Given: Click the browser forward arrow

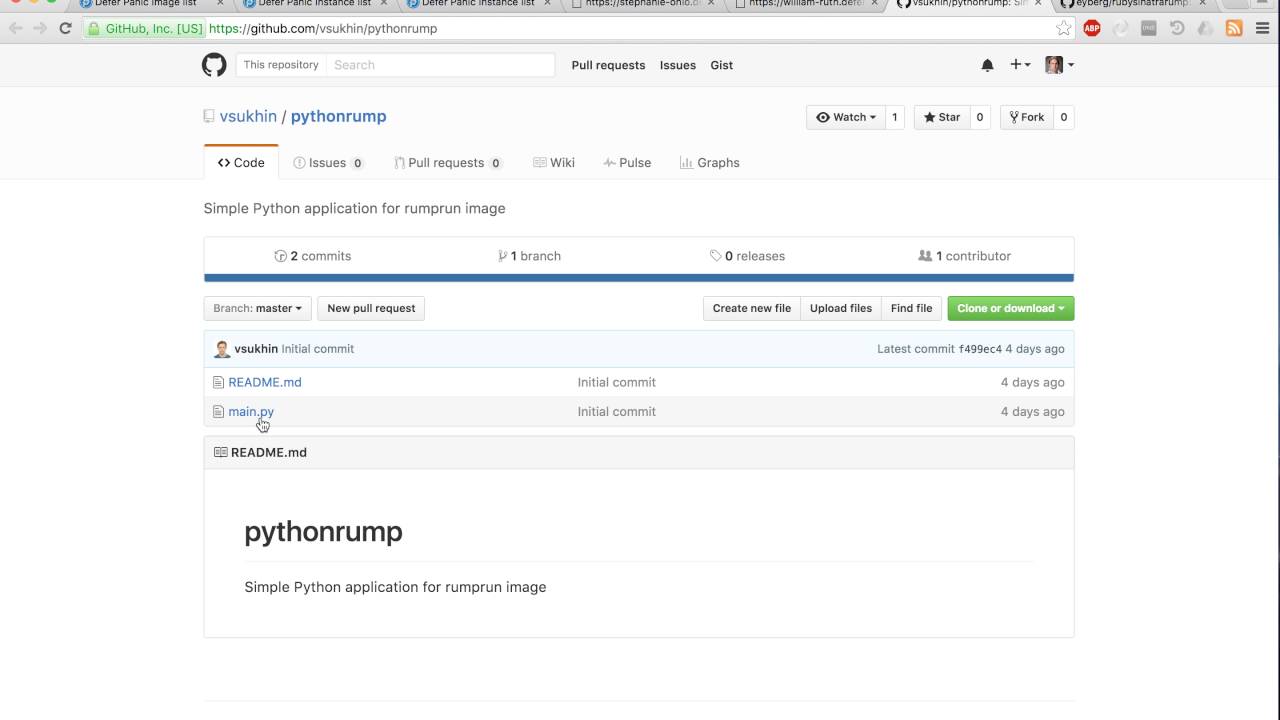Looking at the screenshot, I should point(40,28).
